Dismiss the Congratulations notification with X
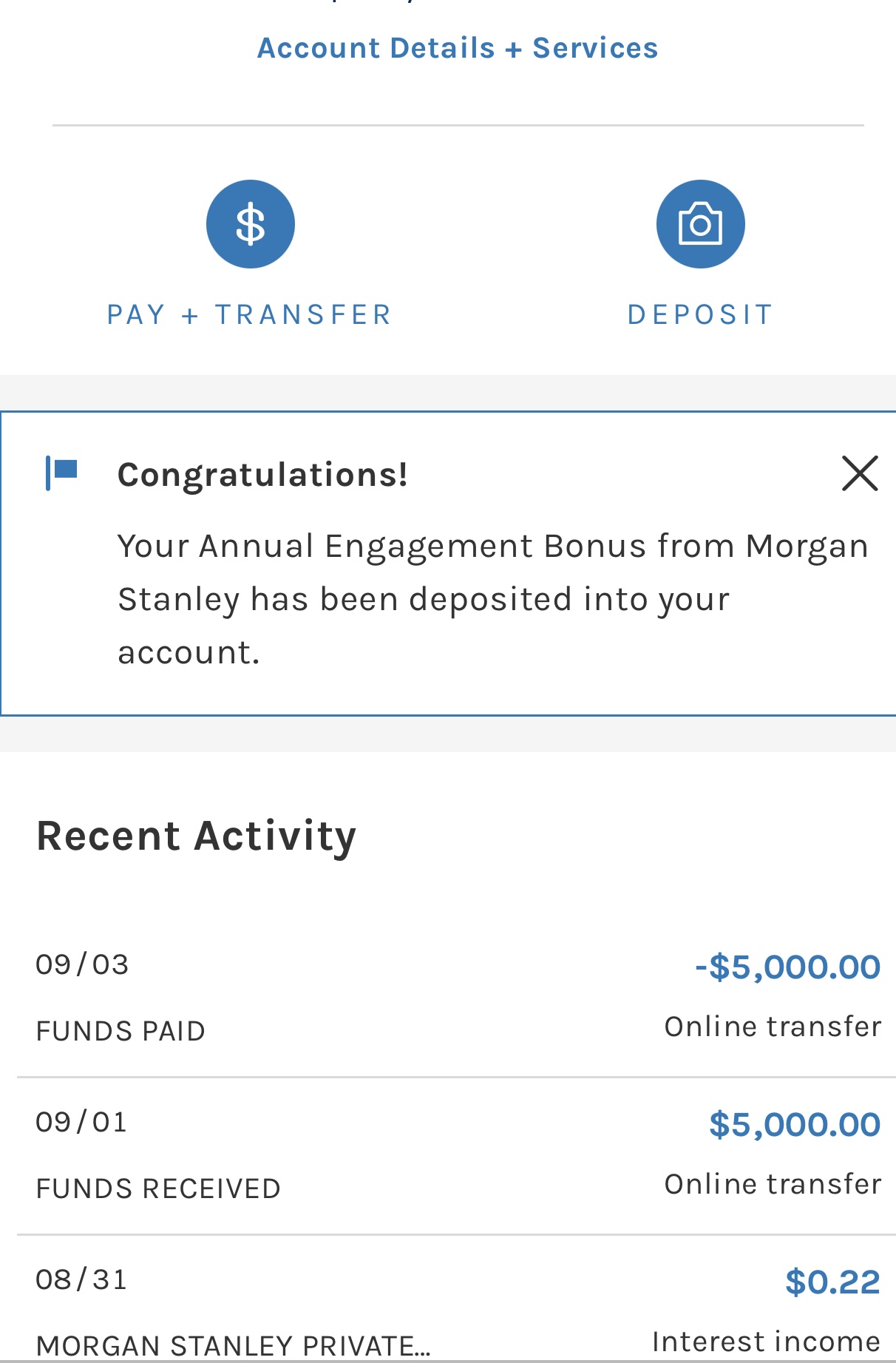Image resolution: width=896 pixels, height=1363 pixels. pyautogui.click(x=860, y=473)
